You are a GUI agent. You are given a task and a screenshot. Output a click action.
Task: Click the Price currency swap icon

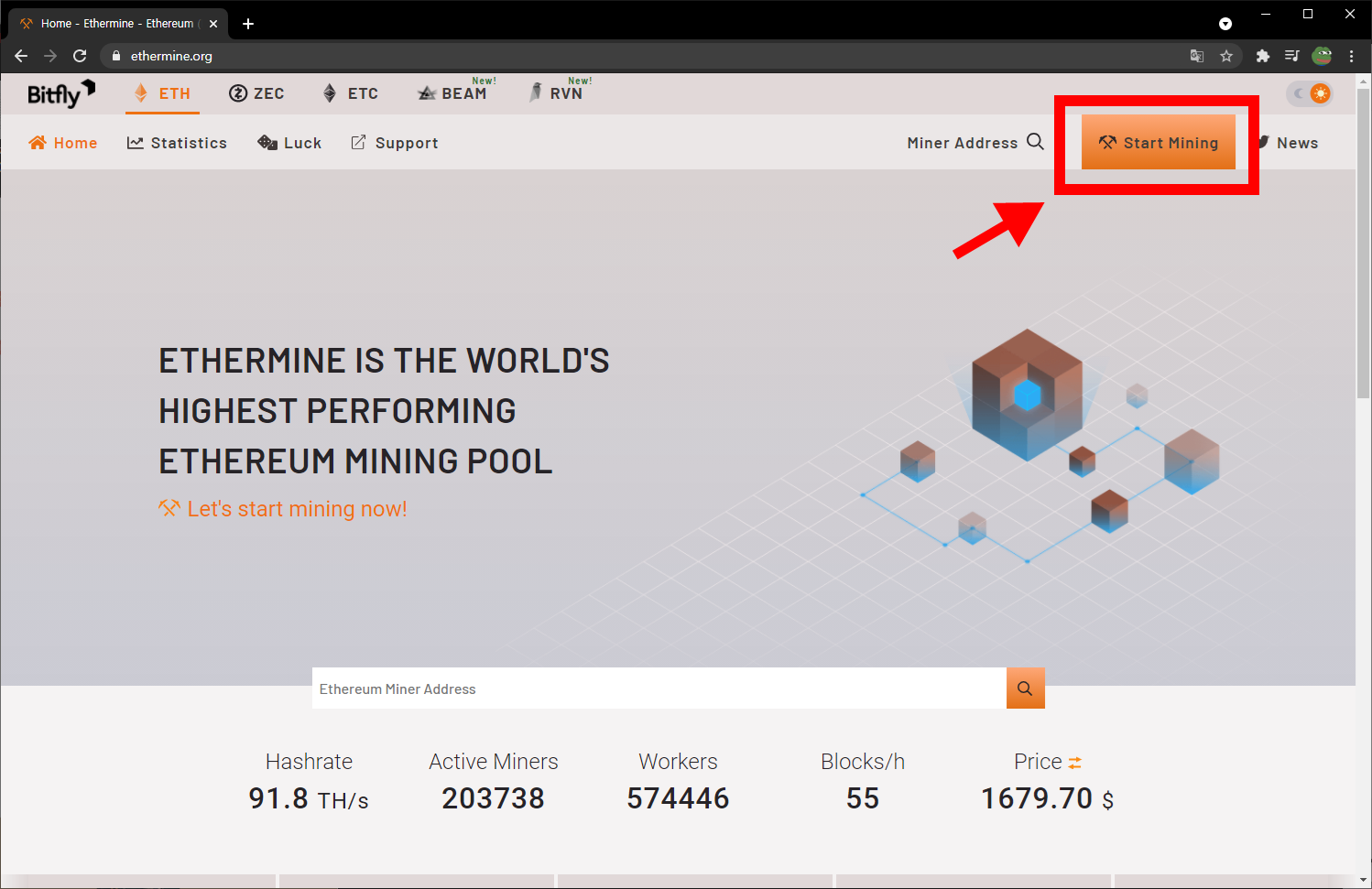(1075, 763)
